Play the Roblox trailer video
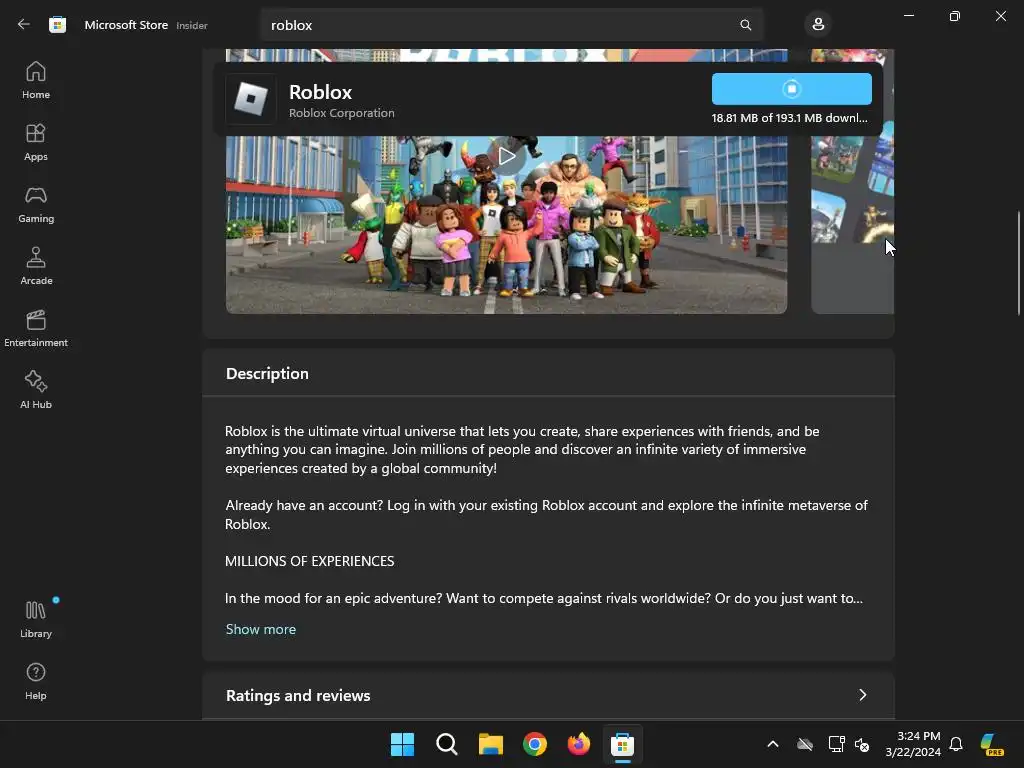Viewport: 1024px width, 768px height. (507, 156)
